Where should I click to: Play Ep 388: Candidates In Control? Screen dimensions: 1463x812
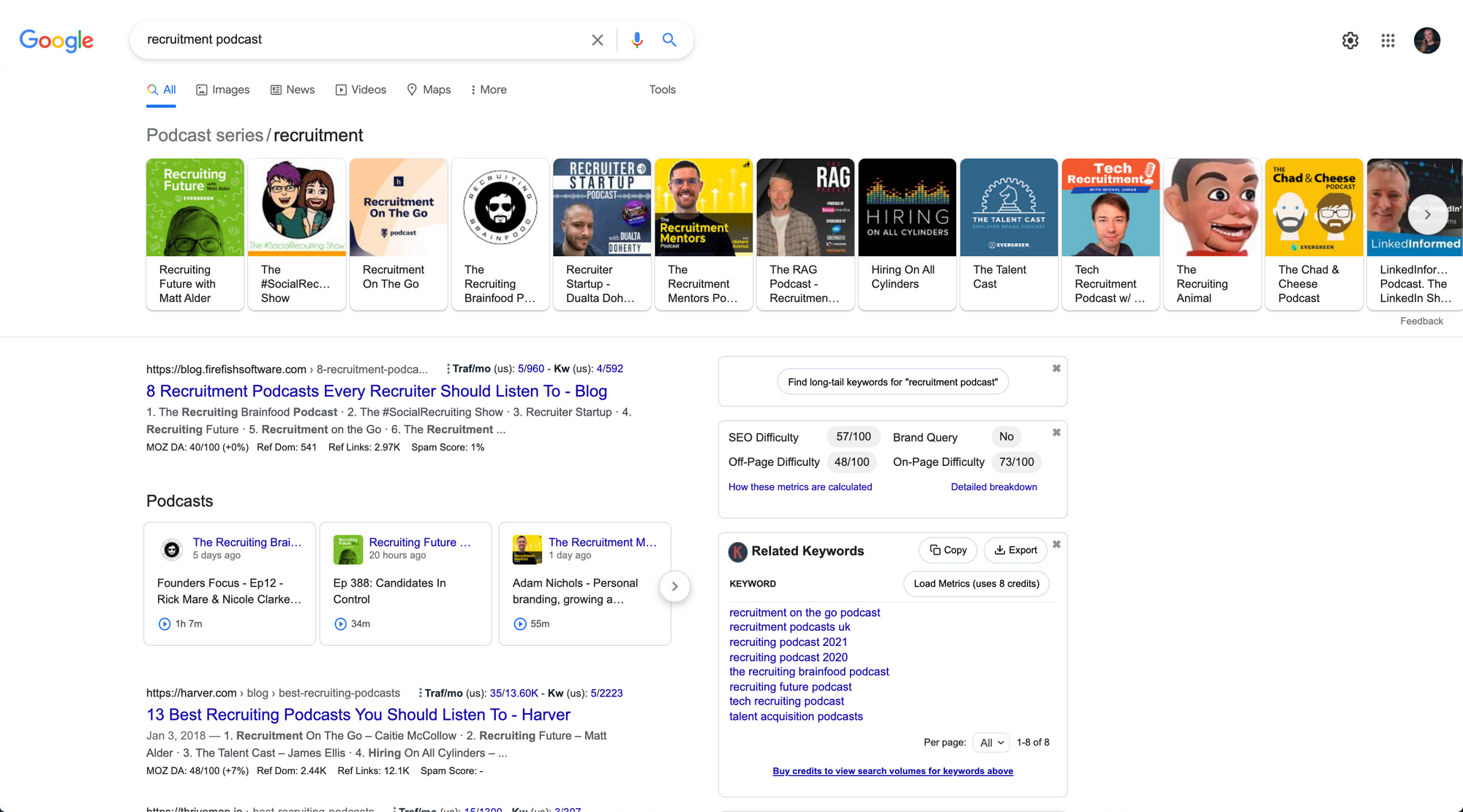click(340, 623)
